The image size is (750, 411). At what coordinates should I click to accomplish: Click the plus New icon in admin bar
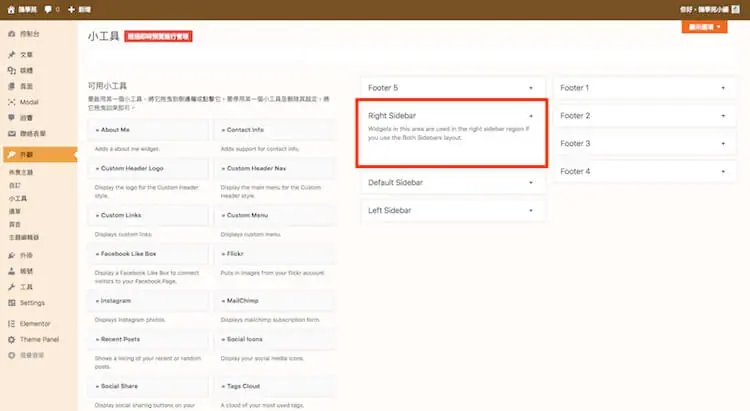coord(71,10)
